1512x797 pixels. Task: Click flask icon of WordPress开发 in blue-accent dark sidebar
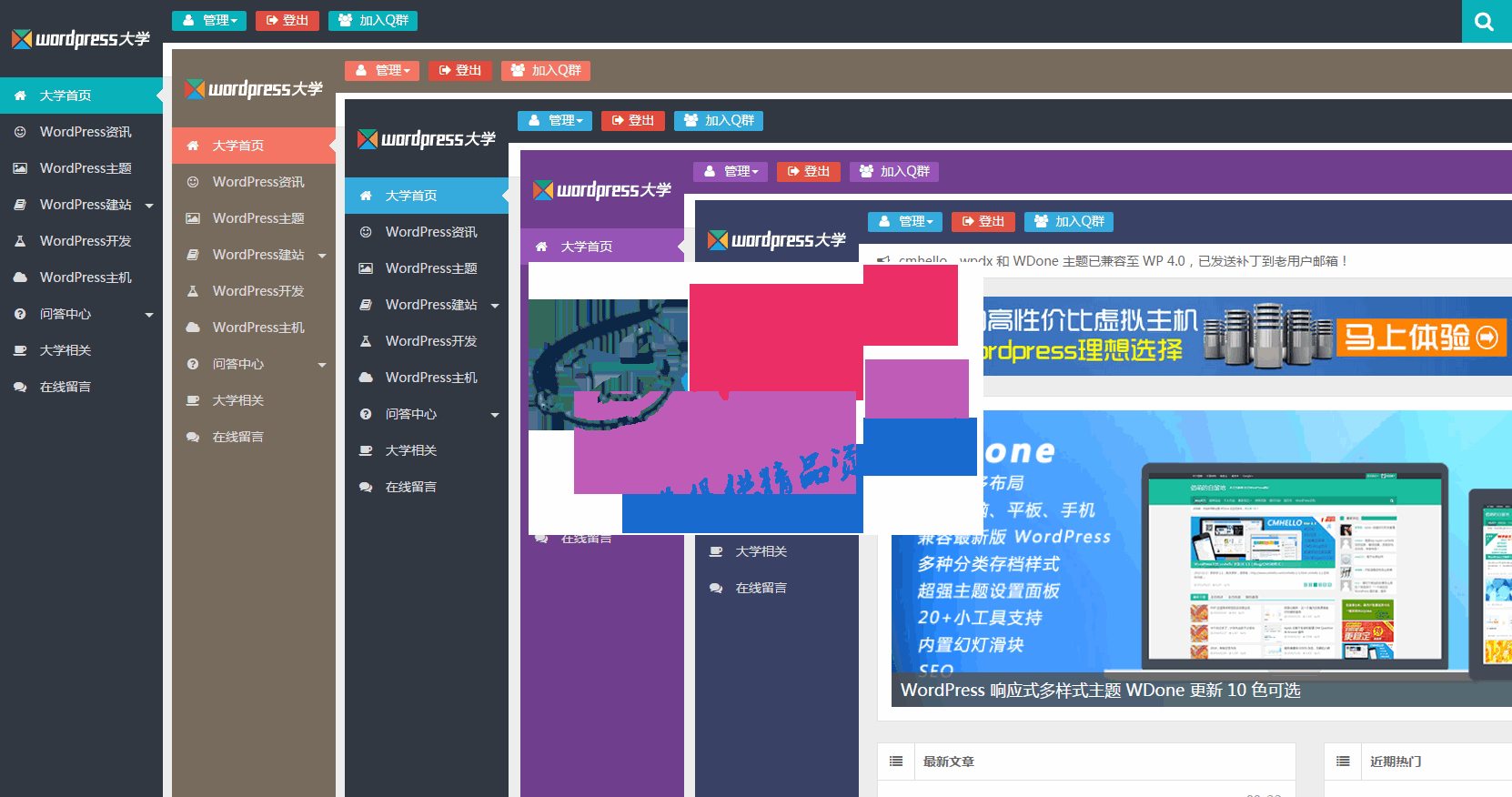point(366,341)
